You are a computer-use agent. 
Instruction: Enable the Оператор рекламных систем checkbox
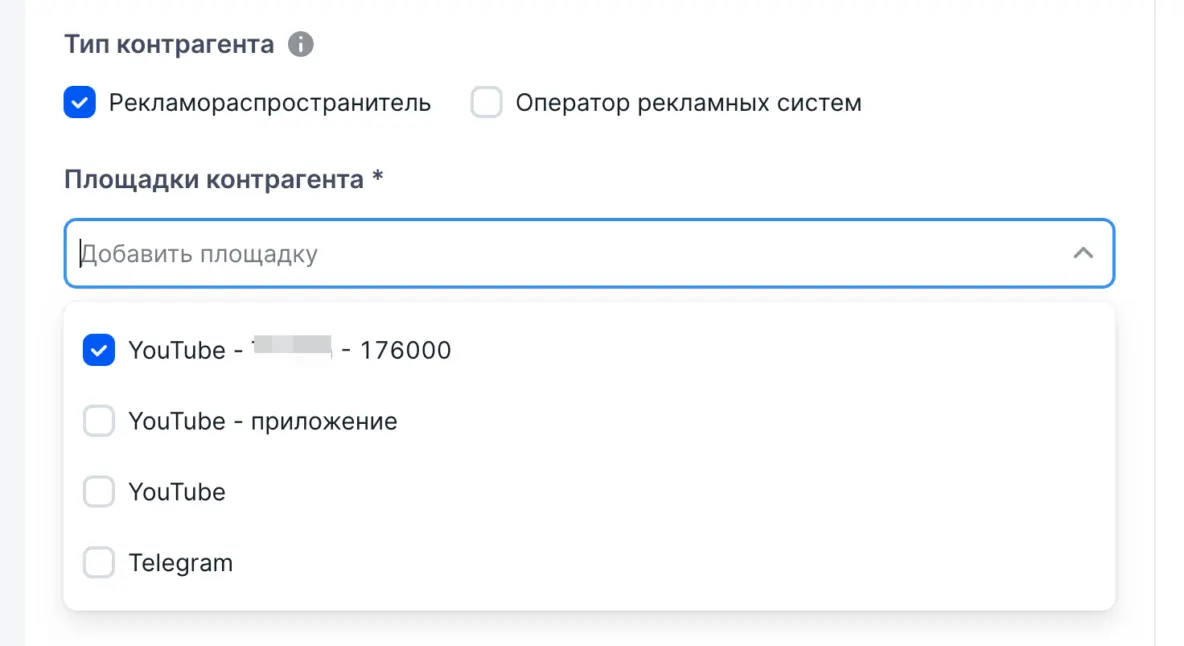(487, 103)
